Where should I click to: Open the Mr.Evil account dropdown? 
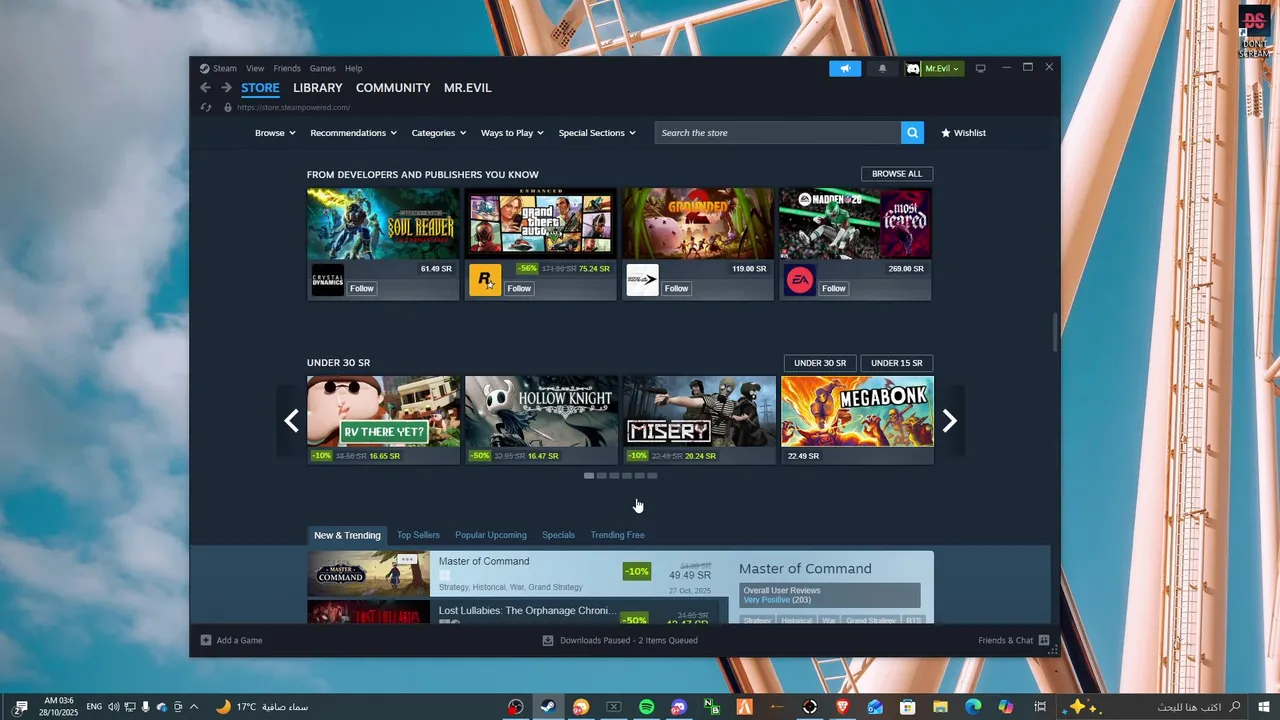[942, 68]
